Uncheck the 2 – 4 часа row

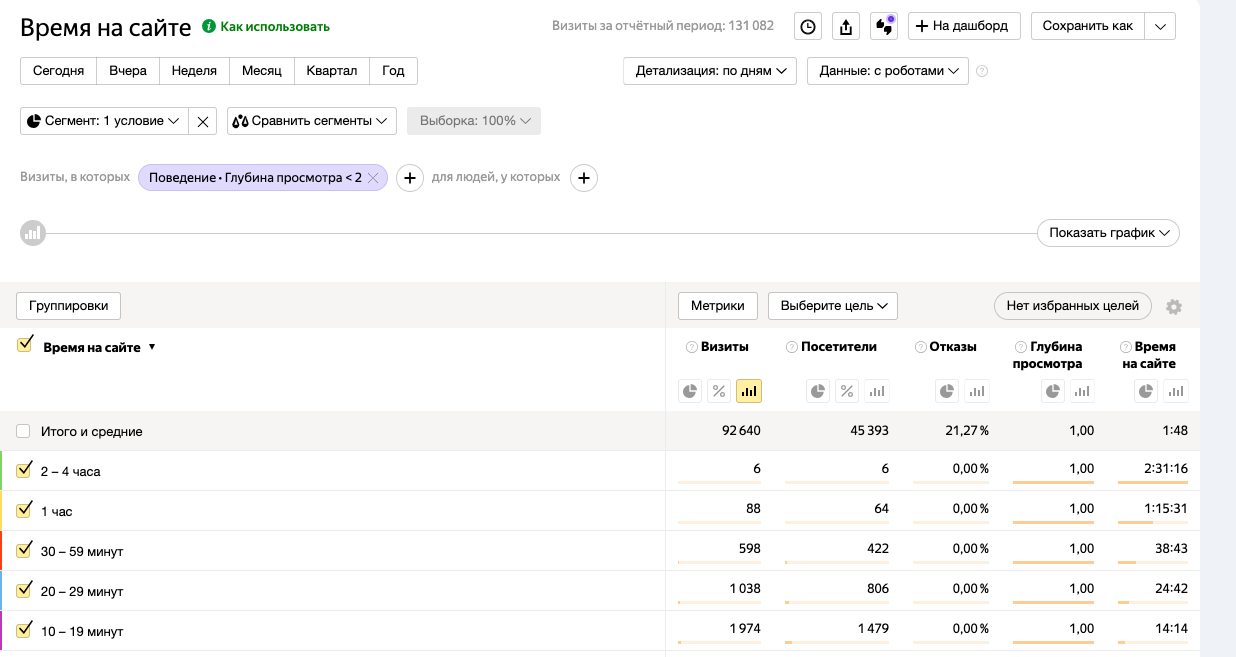tap(24, 471)
